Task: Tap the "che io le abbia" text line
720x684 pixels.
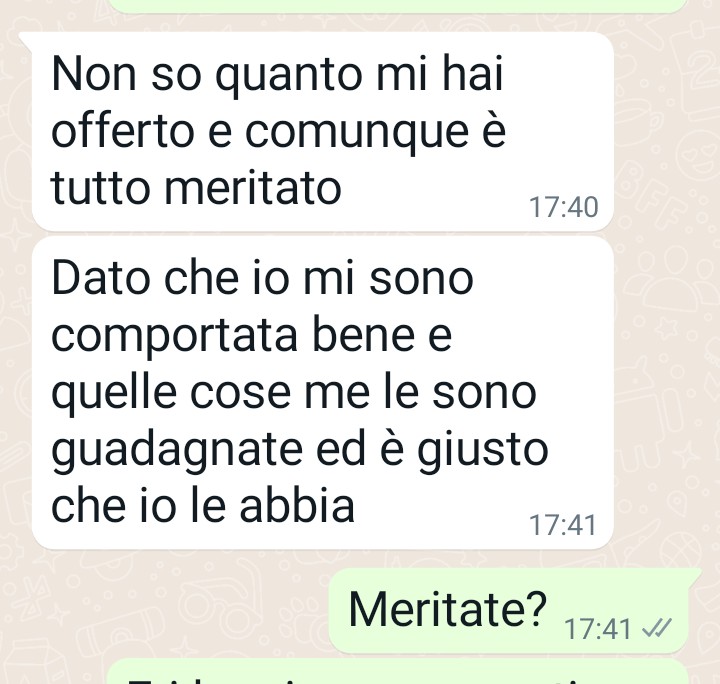Action: tap(203, 505)
